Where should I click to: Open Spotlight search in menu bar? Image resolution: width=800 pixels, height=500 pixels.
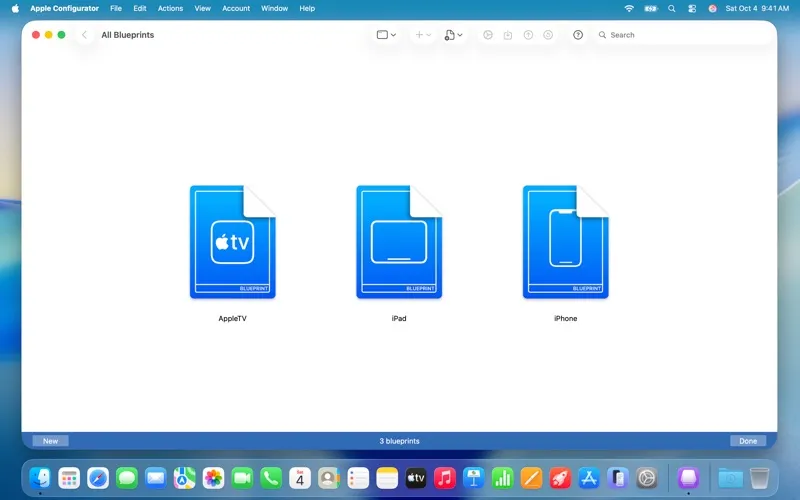coord(672,8)
